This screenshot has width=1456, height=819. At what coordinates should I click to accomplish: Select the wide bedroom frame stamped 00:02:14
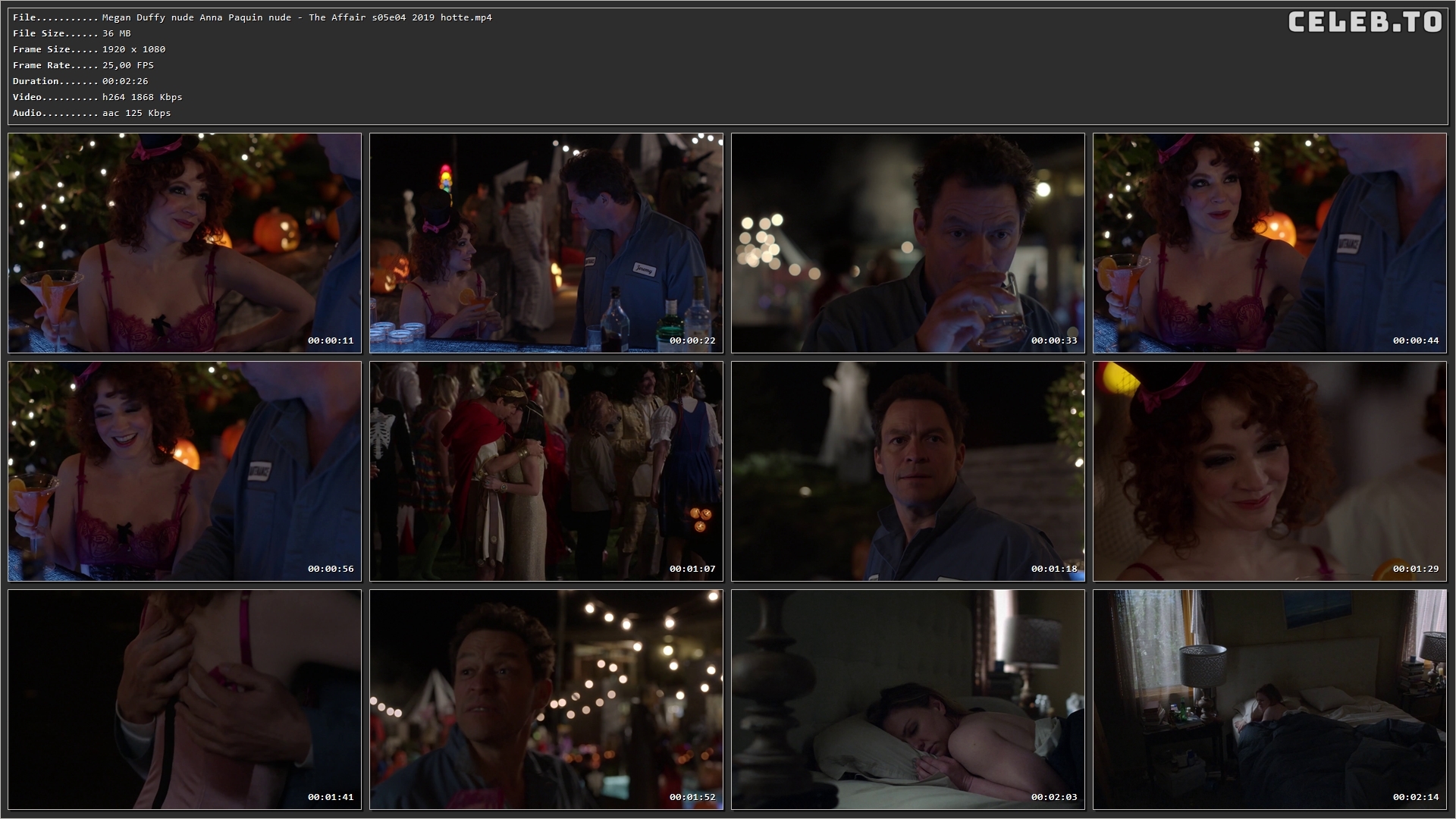(1269, 700)
